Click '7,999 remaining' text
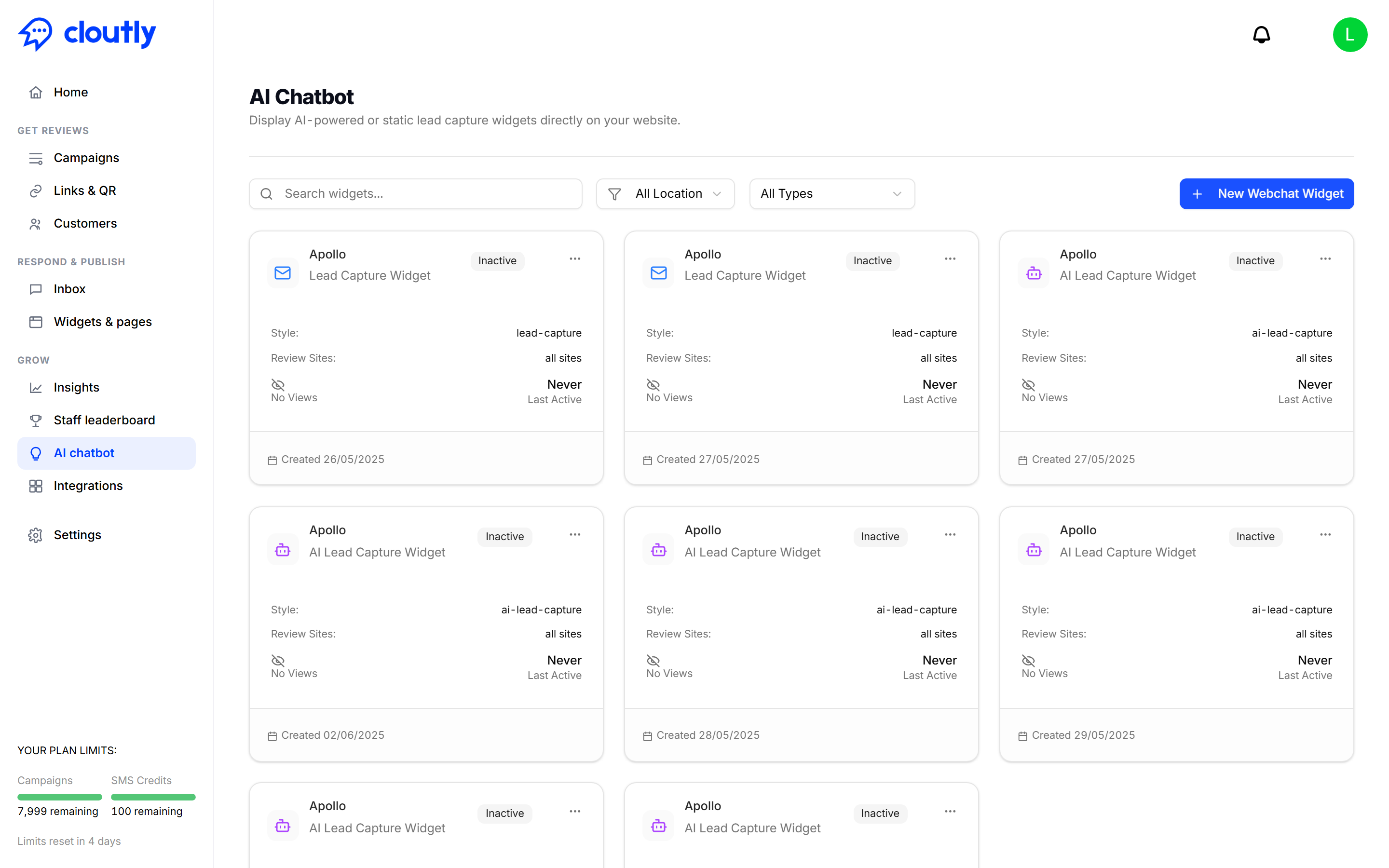Image resolution: width=1389 pixels, height=868 pixels. click(x=58, y=811)
